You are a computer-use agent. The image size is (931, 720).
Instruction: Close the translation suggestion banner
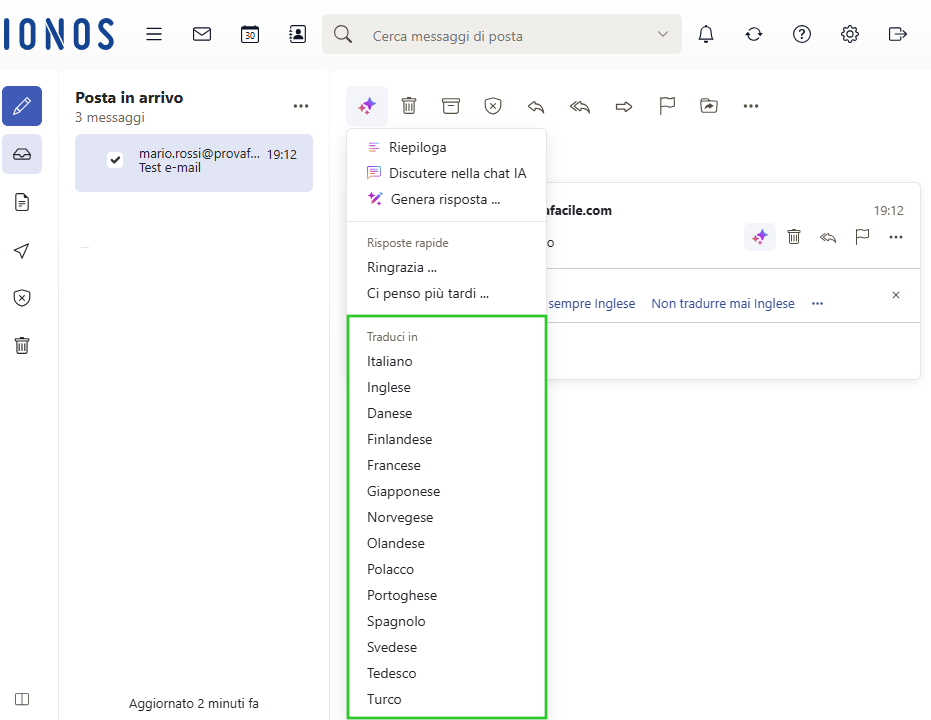pos(896,295)
